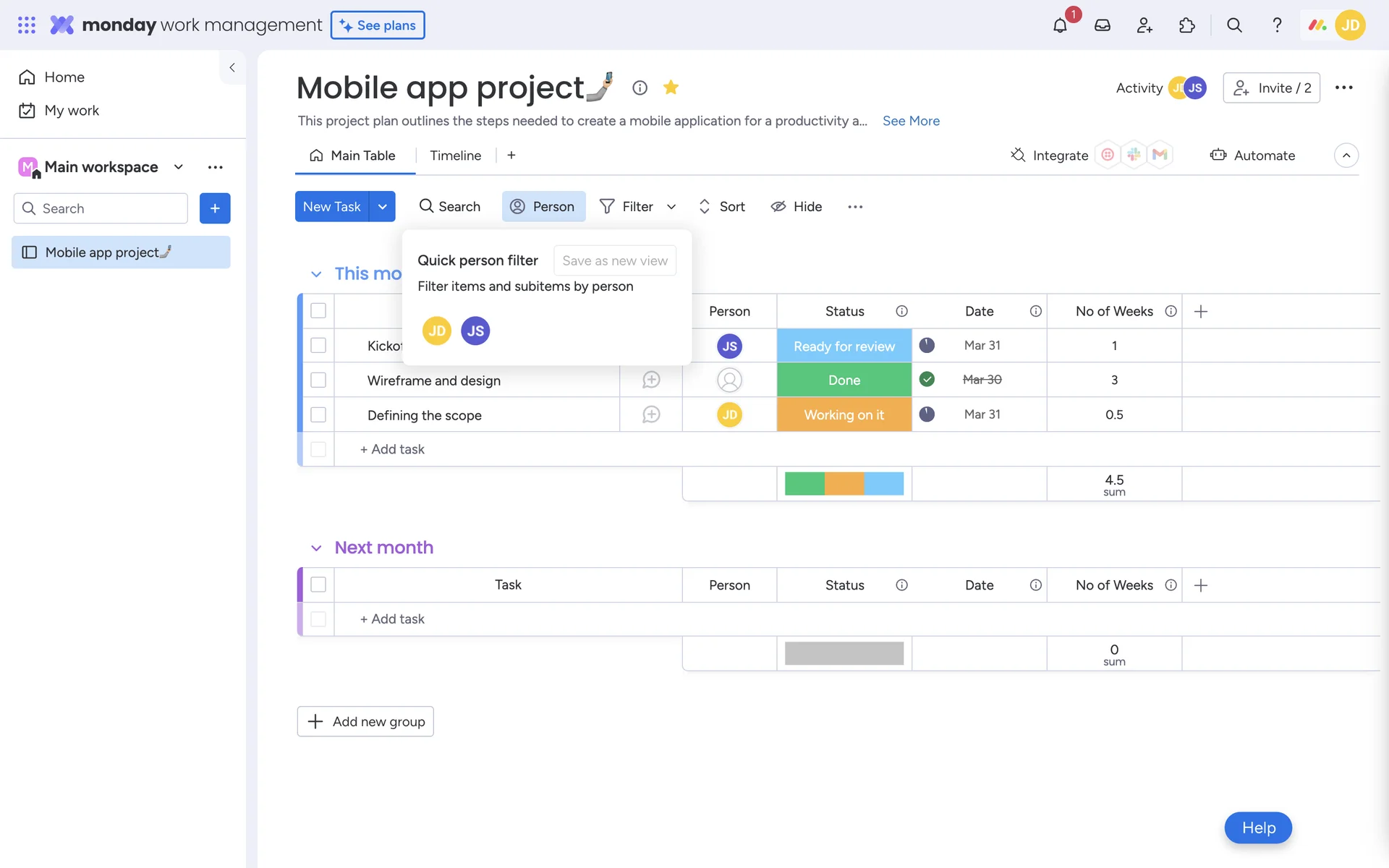Click the Working on it status cell

coord(844,414)
